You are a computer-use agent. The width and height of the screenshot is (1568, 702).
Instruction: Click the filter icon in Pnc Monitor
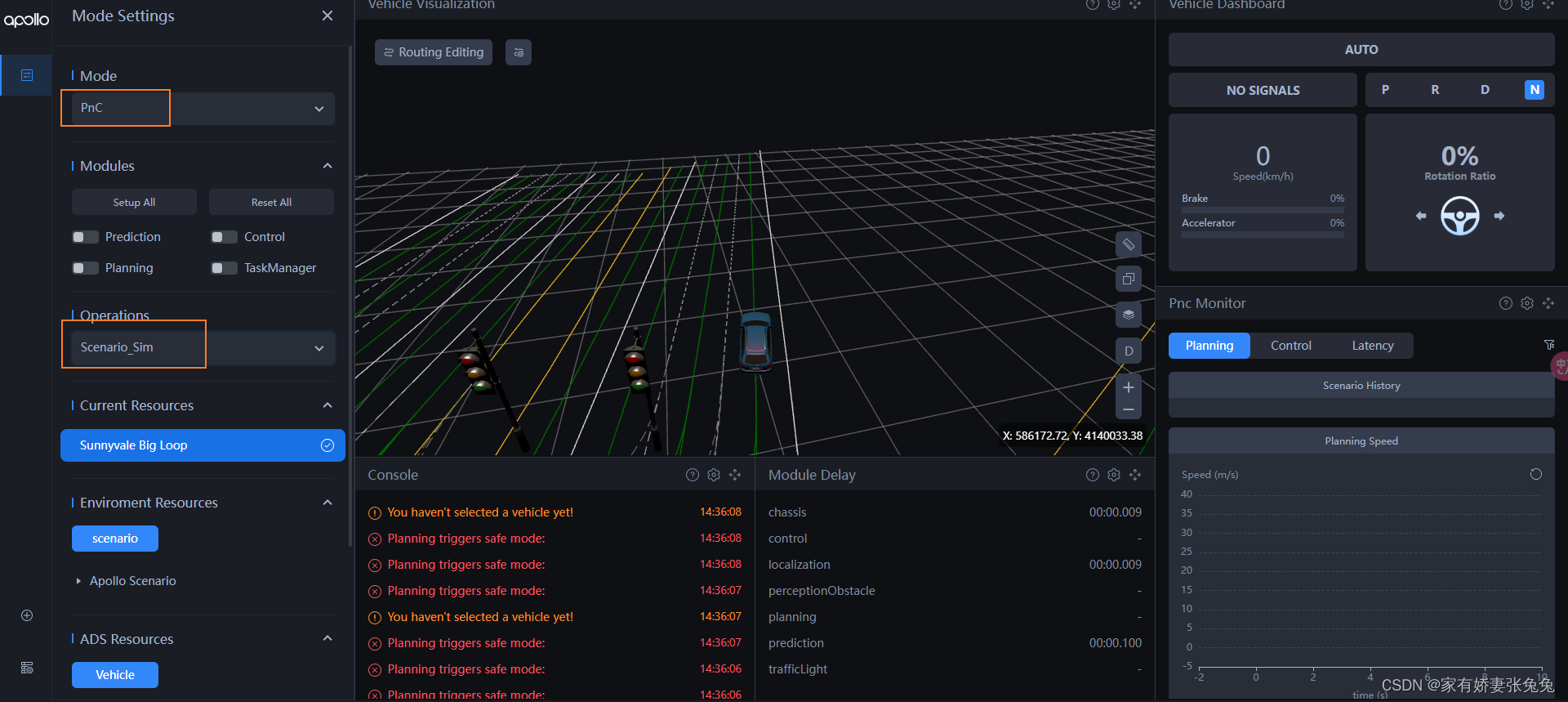point(1548,346)
